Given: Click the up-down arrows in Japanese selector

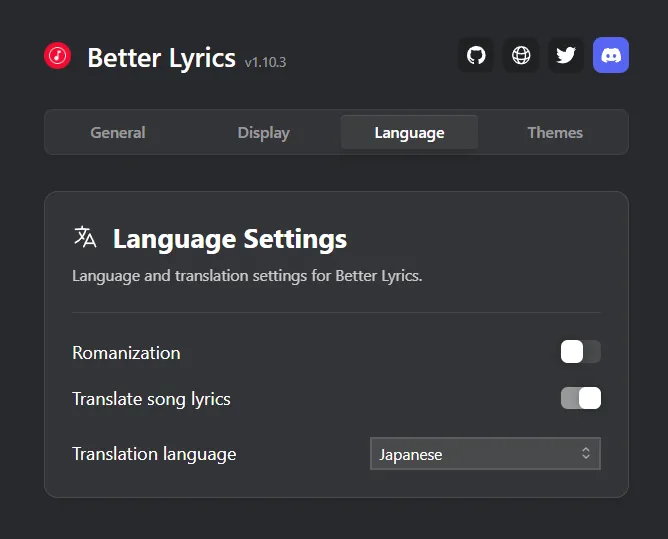Looking at the screenshot, I should point(586,453).
